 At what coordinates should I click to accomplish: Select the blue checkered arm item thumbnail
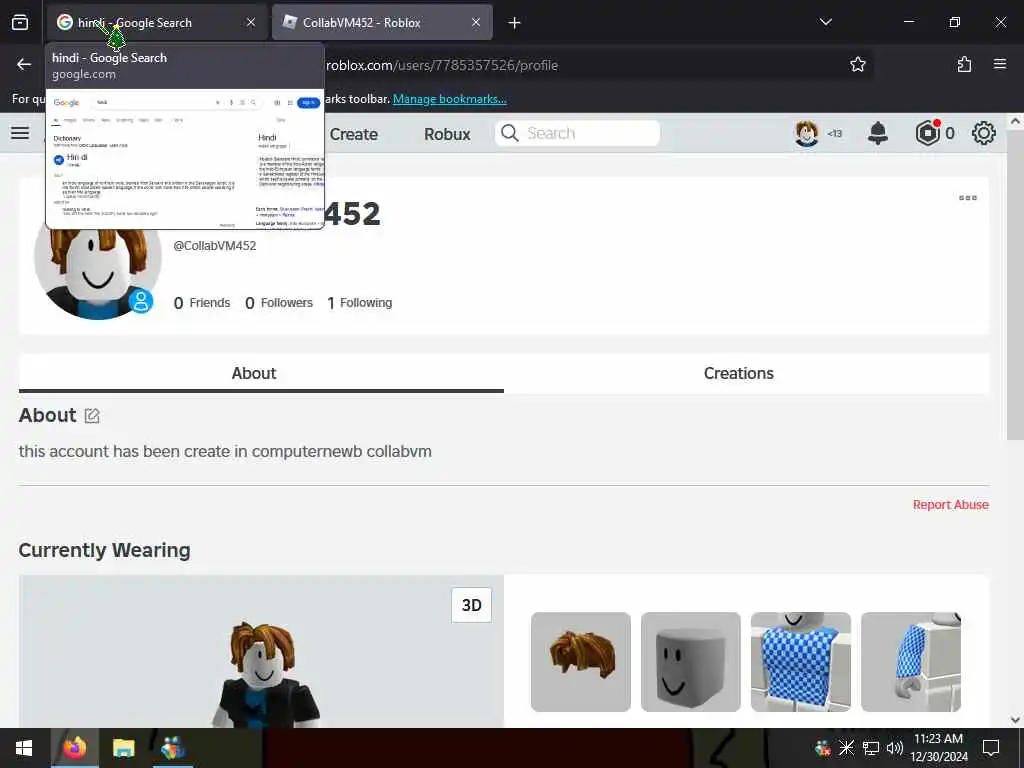tap(910, 662)
